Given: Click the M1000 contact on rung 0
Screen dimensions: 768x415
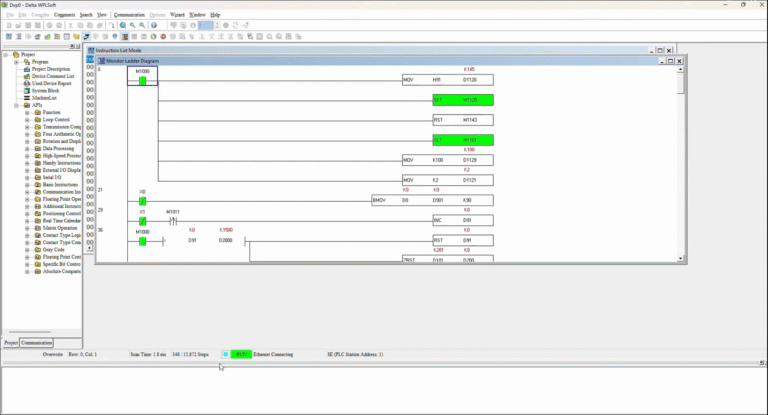Looking at the screenshot, I should coord(143,81).
